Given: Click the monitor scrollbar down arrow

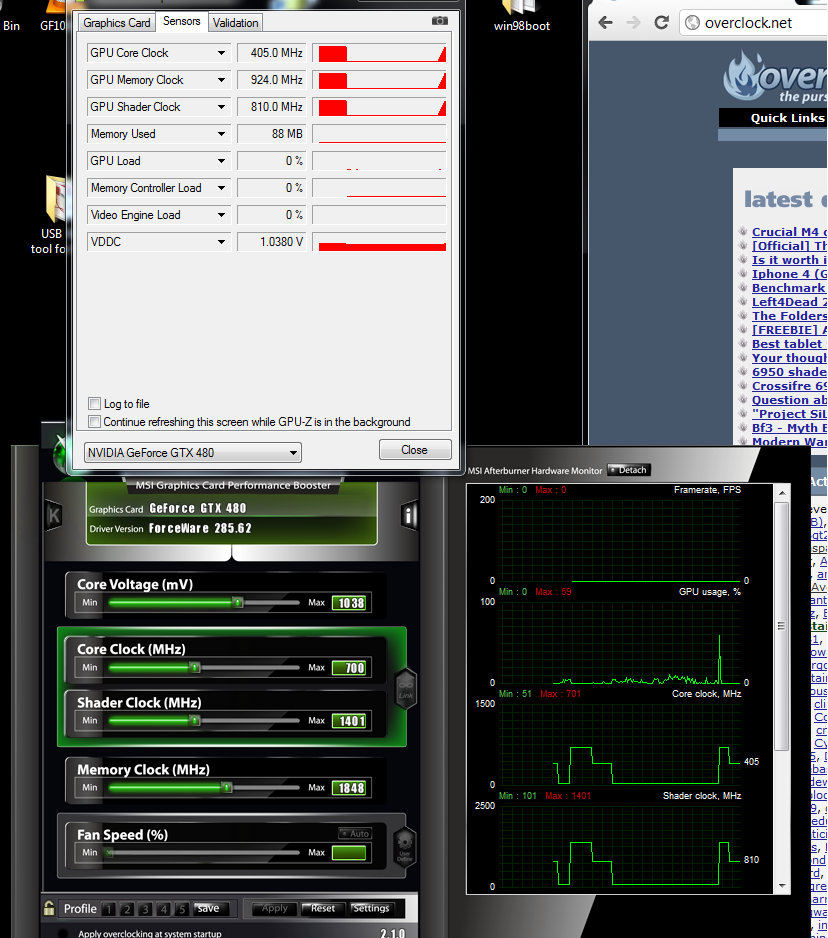Looking at the screenshot, I should coord(781,885).
